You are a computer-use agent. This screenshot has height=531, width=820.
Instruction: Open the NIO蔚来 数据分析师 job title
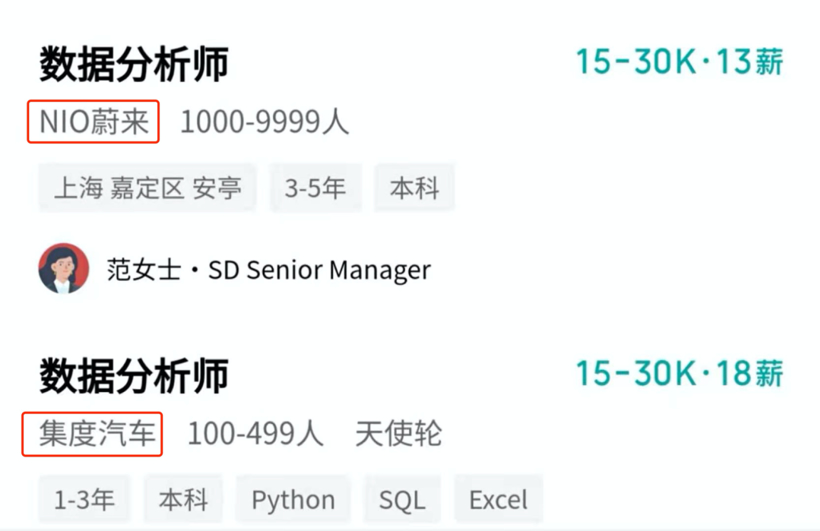click(134, 65)
